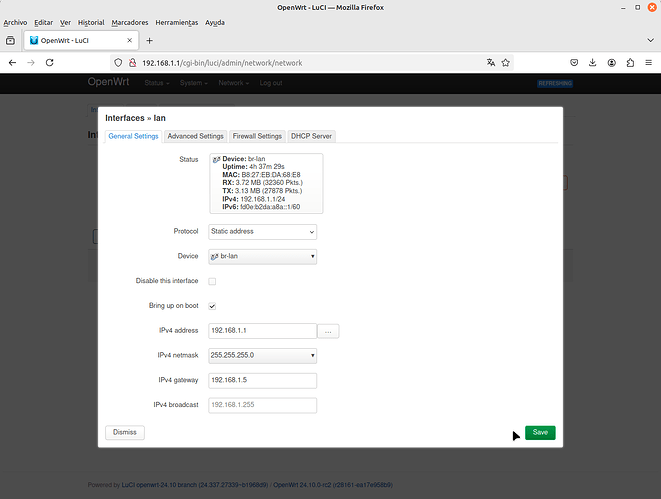Image resolution: width=661 pixels, height=499 pixels.
Task: Click the Firefox back arrow
Action: [x=12, y=62]
